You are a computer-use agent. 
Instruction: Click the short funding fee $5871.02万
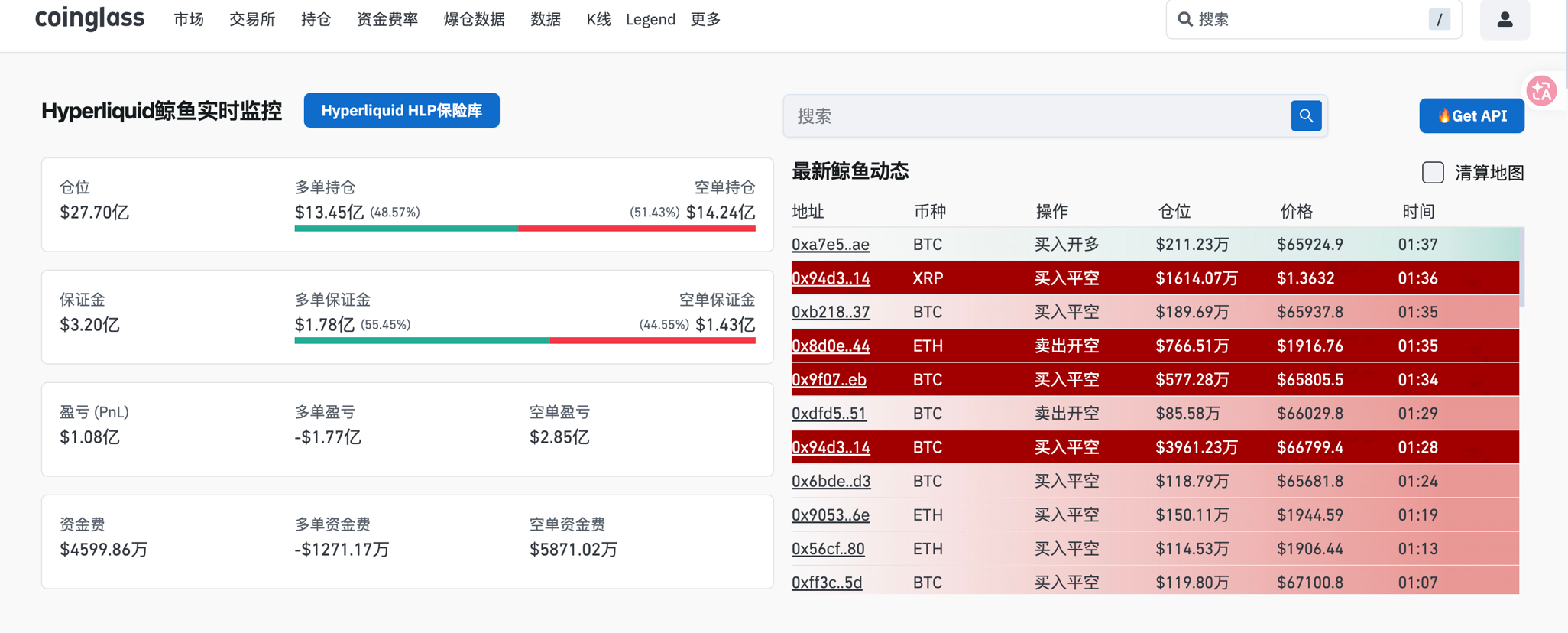coord(573,550)
